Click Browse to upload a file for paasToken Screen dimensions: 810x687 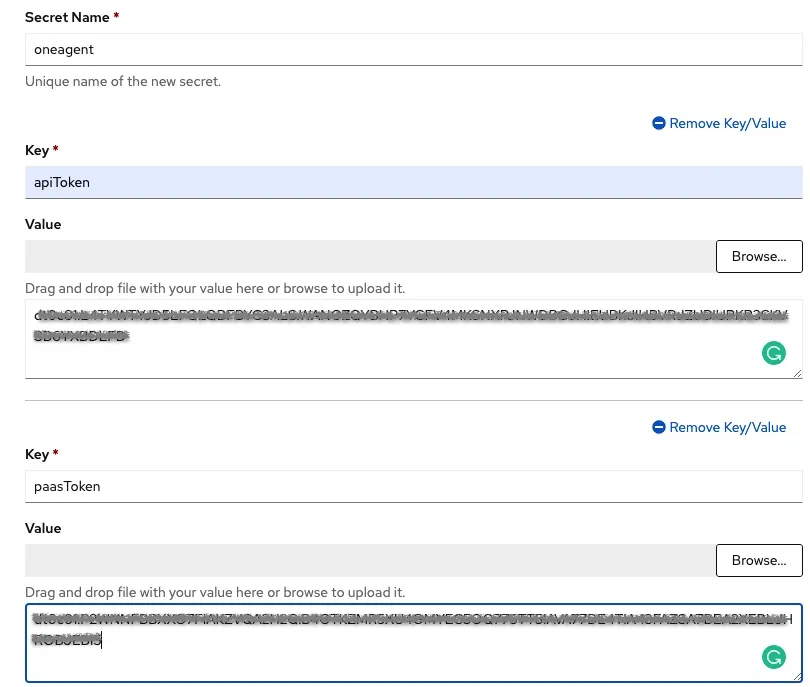(758, 560)
